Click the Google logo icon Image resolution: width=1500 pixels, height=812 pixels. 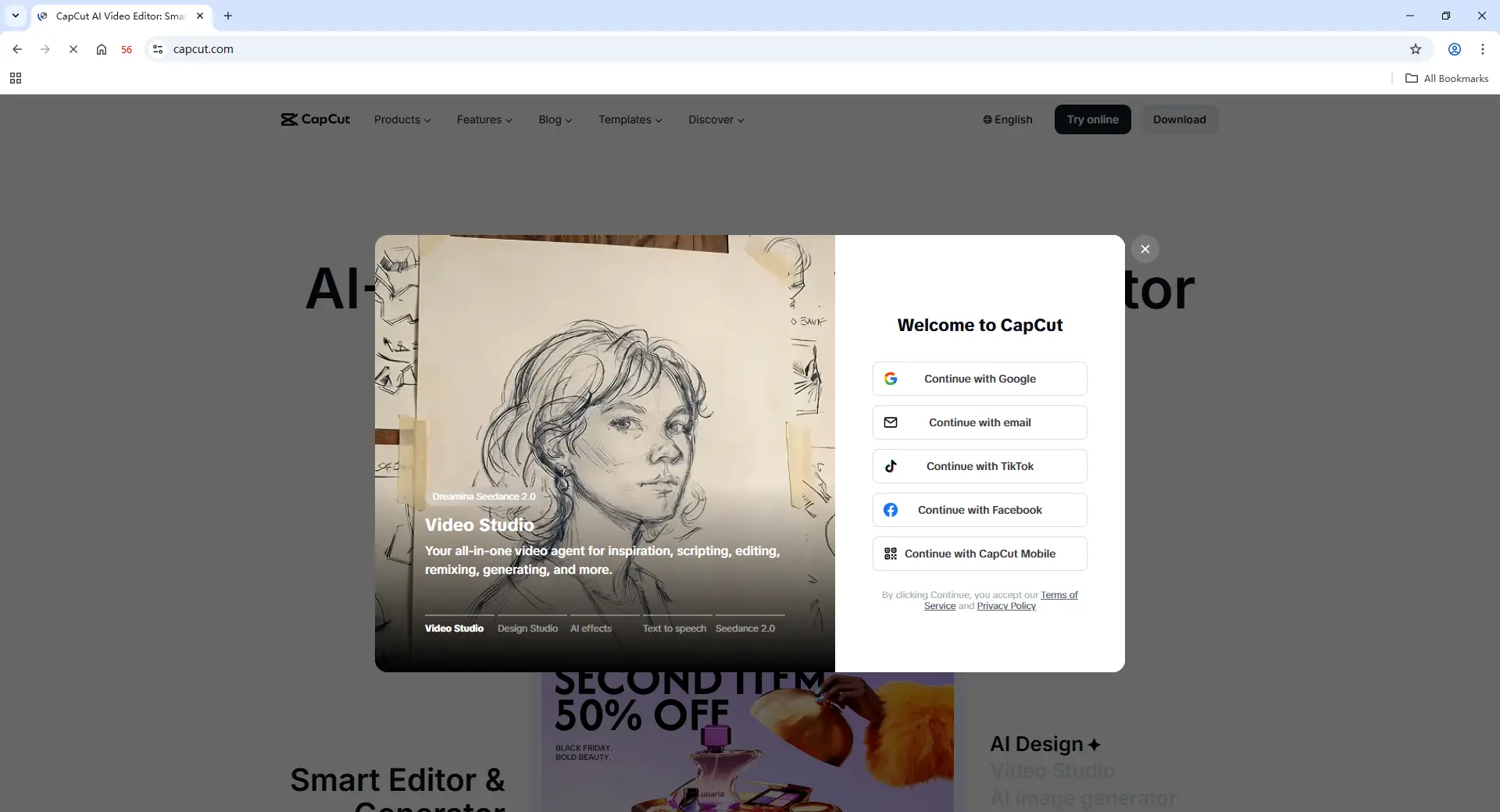(x=891, y=379)
